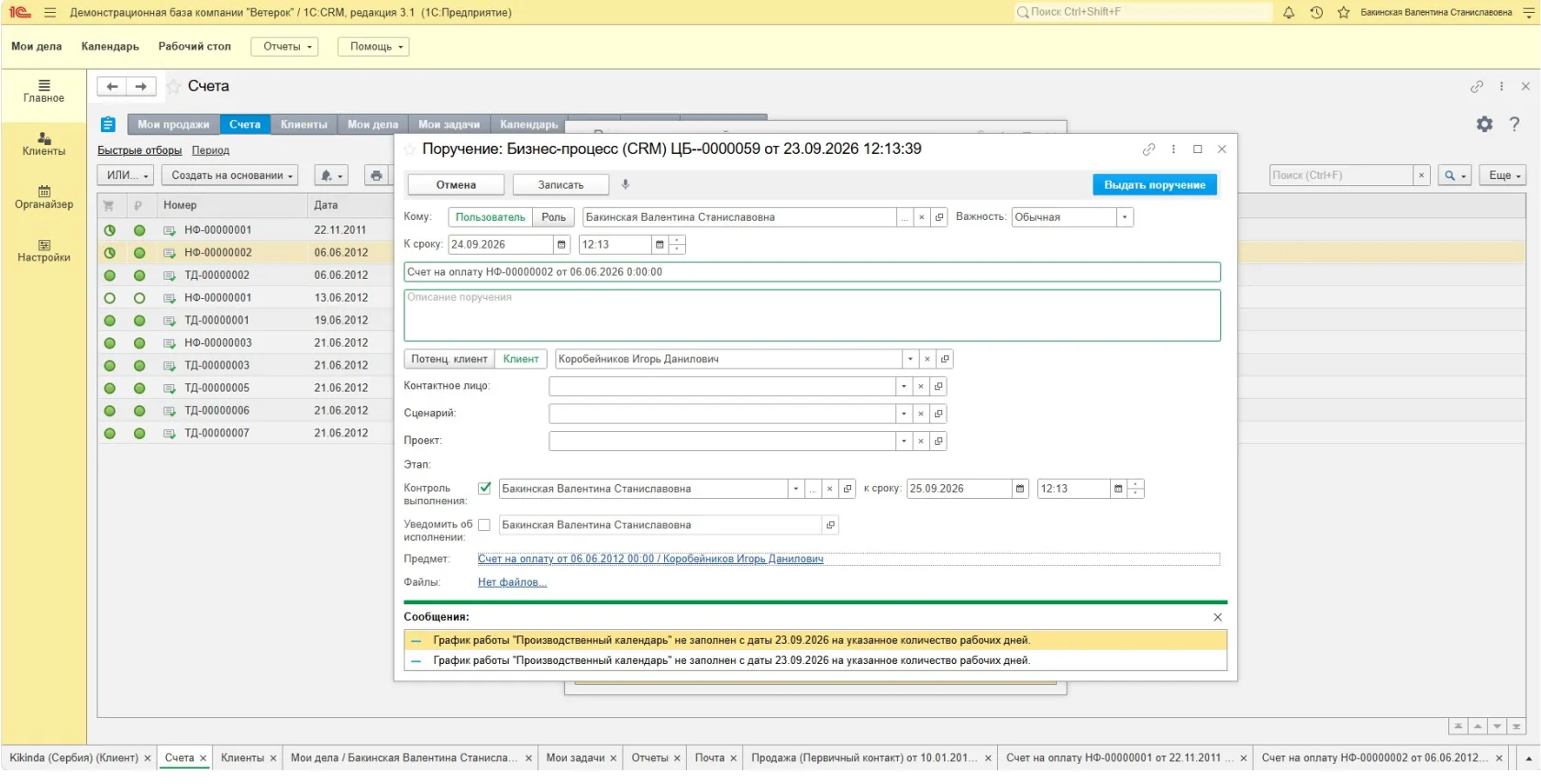Open the Еще dropdown menu
This screenshot has width=1541, height=784.
1502,175
